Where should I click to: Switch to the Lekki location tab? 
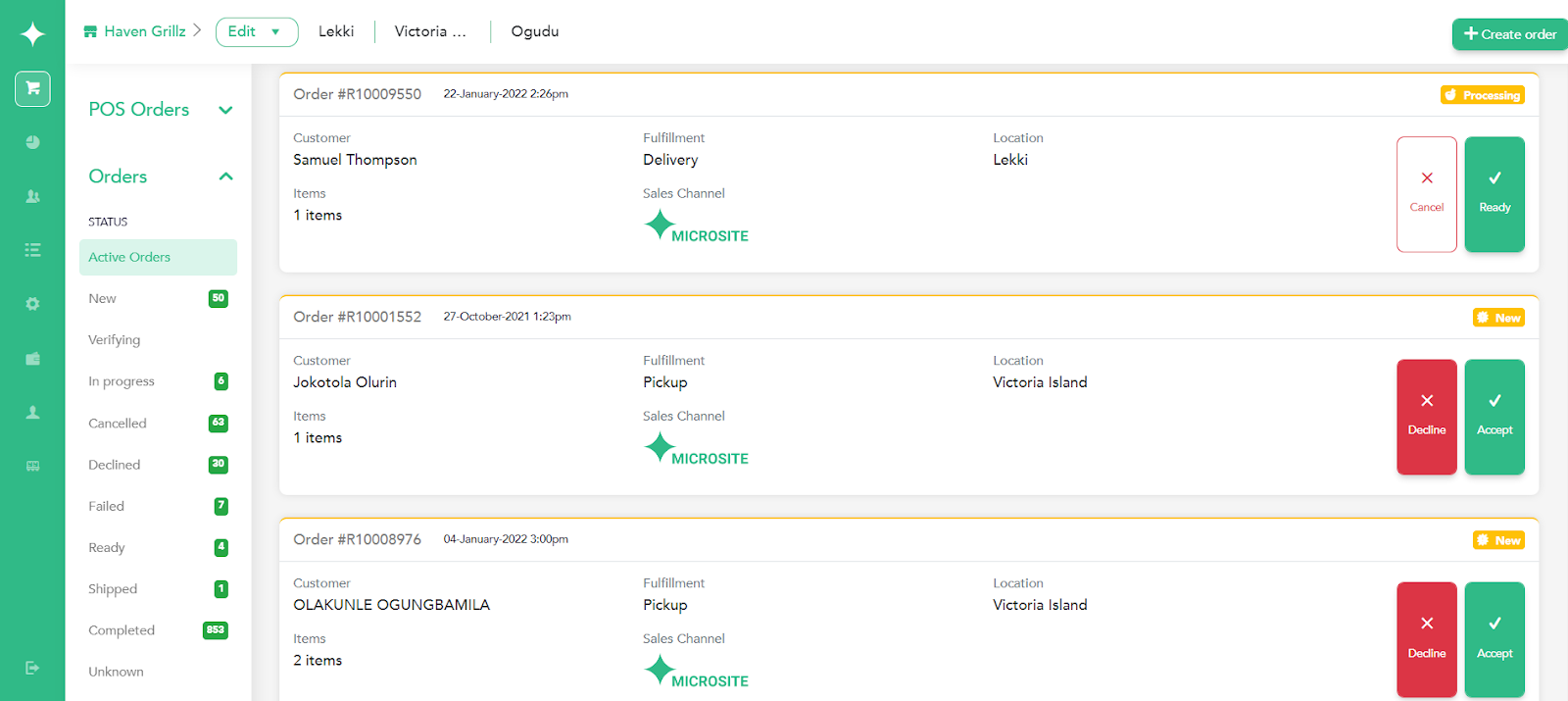(336, 31)
